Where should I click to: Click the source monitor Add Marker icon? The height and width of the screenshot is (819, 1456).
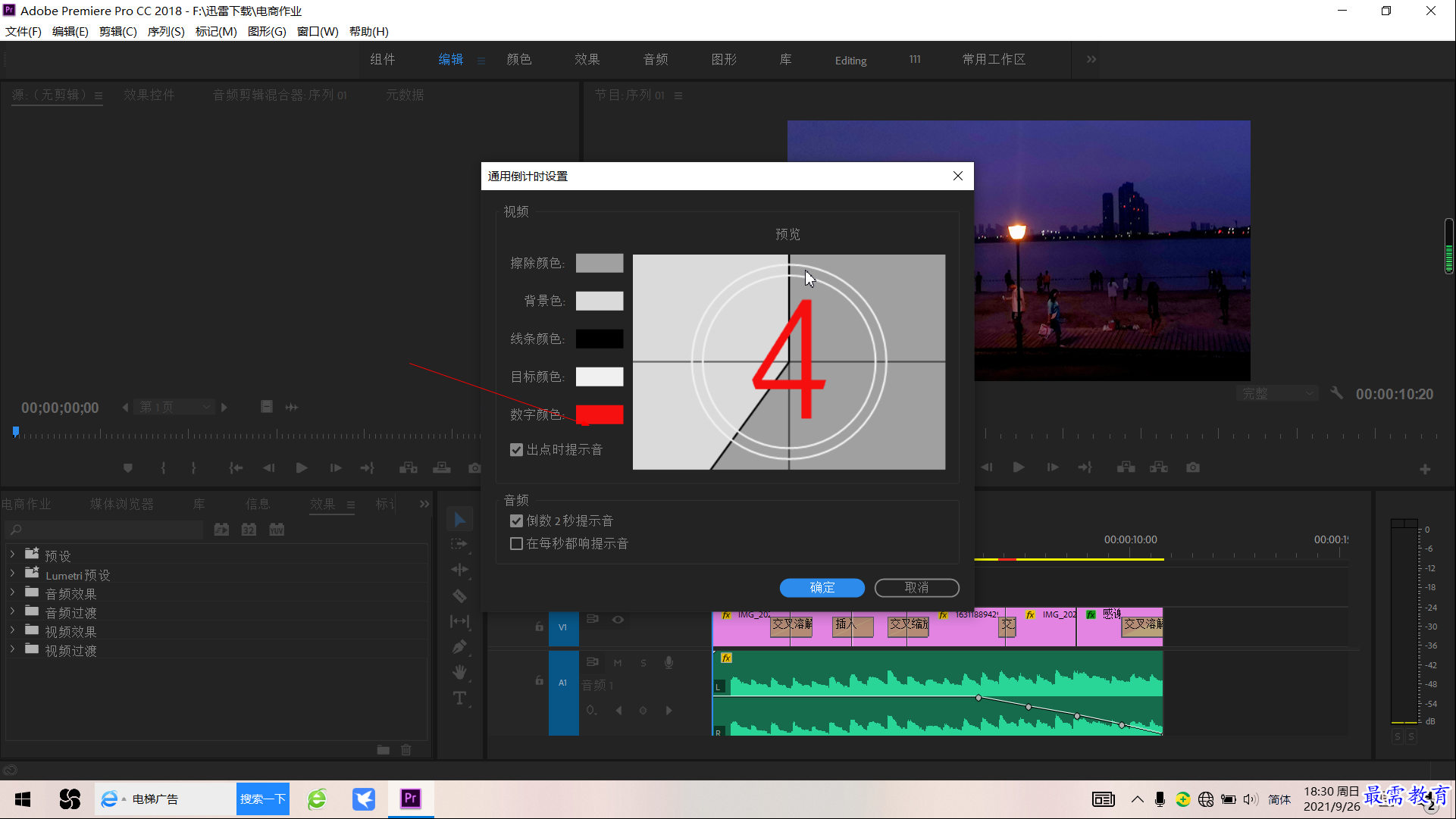click(128, 468)
